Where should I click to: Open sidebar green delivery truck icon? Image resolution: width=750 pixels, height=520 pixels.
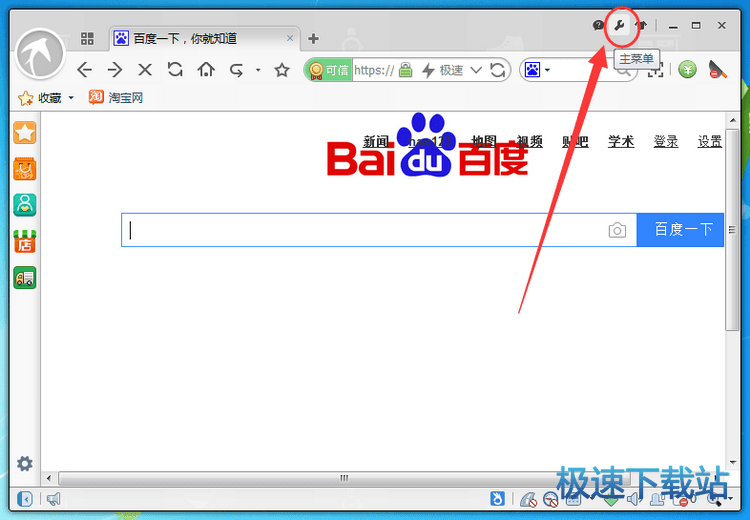[x=25, y=278]
